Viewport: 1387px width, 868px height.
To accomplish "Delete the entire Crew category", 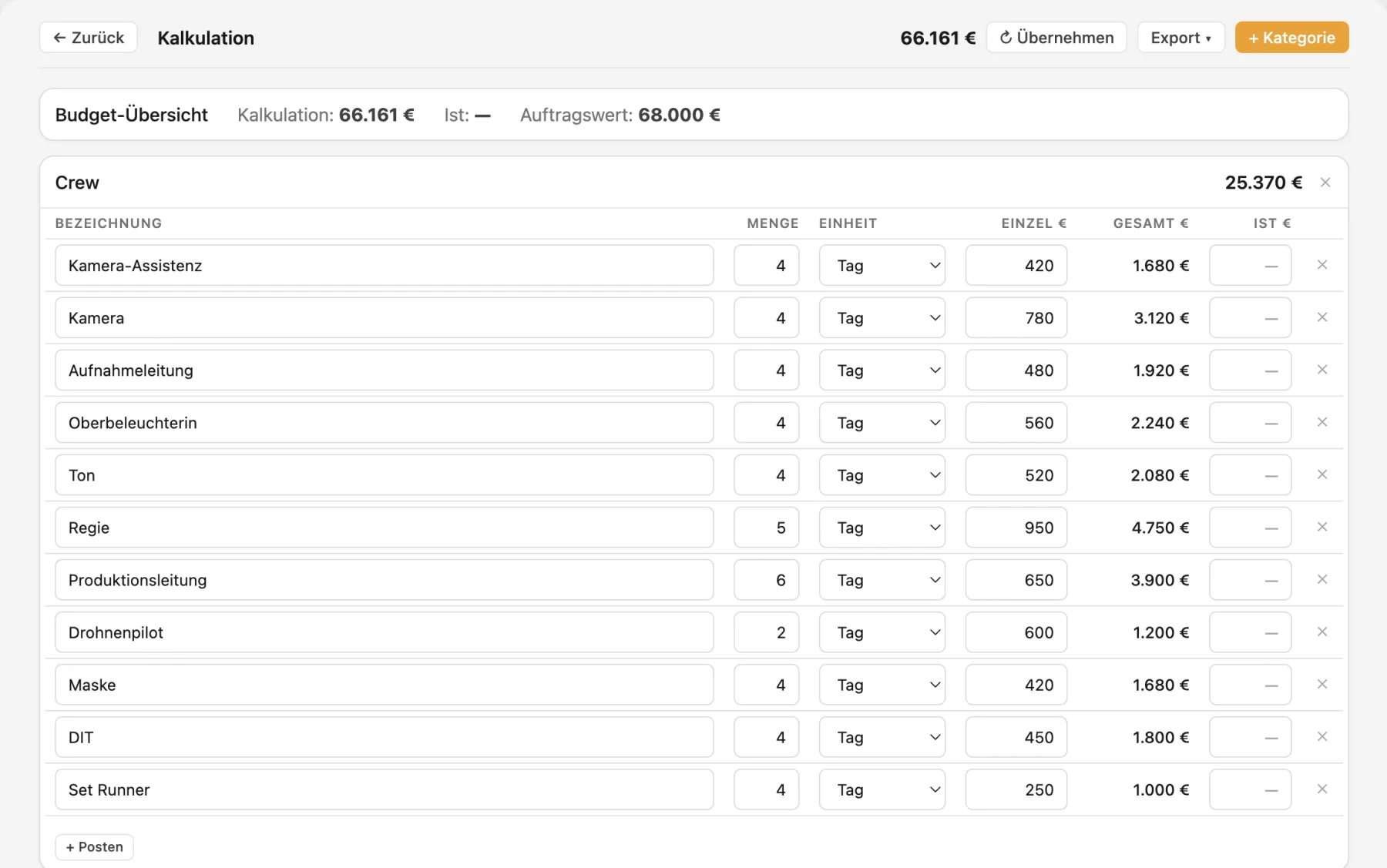I will point(1325,183).
